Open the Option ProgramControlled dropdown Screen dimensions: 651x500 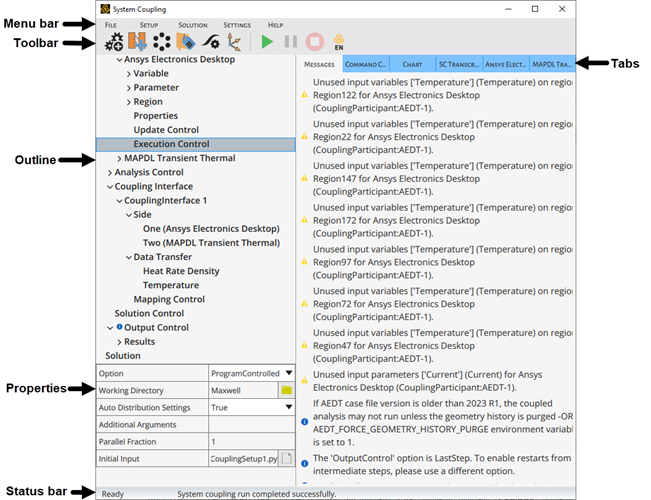click(289, 373)
